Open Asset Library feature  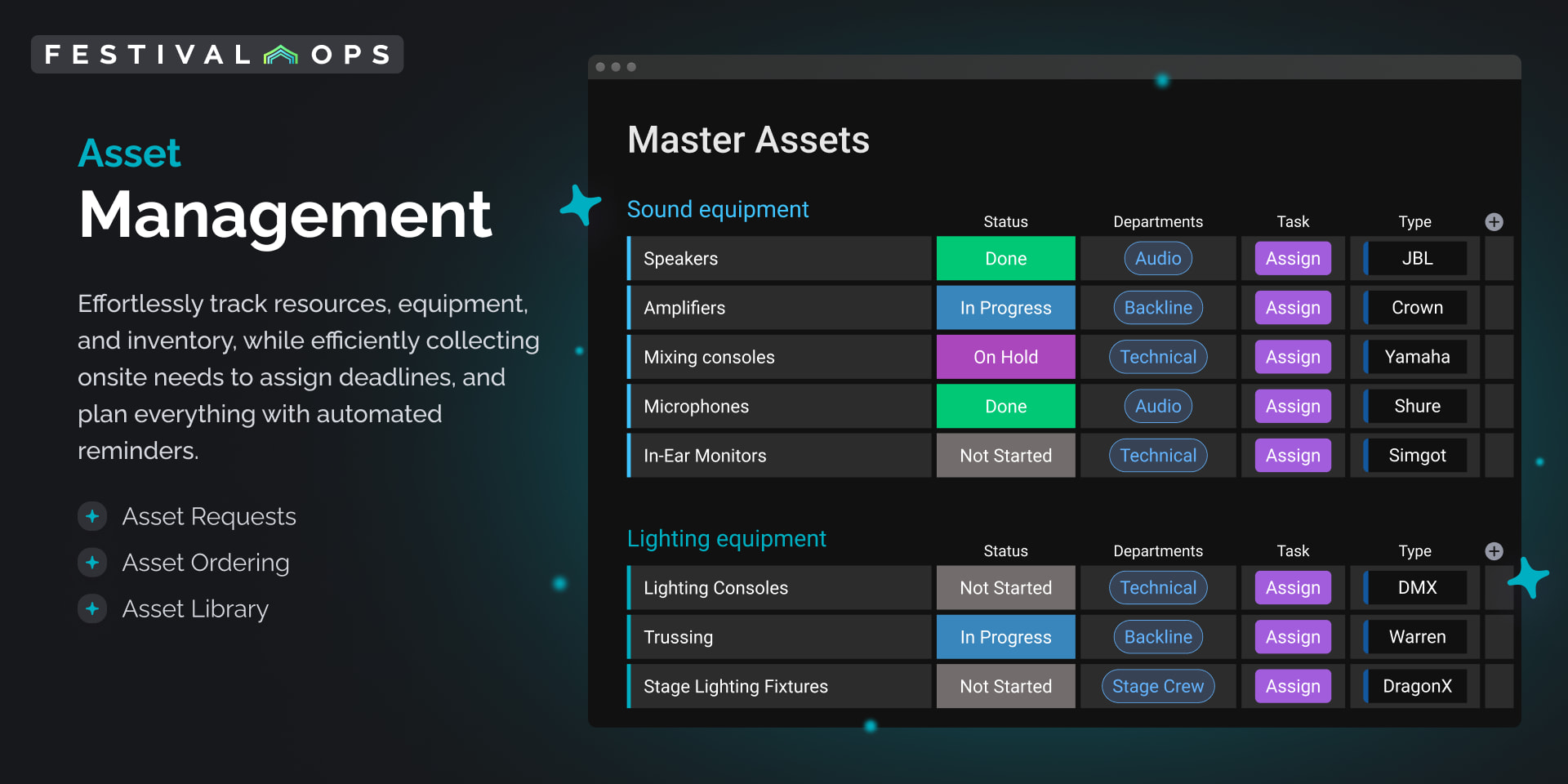pyautogui.click(x=195, y=609)
